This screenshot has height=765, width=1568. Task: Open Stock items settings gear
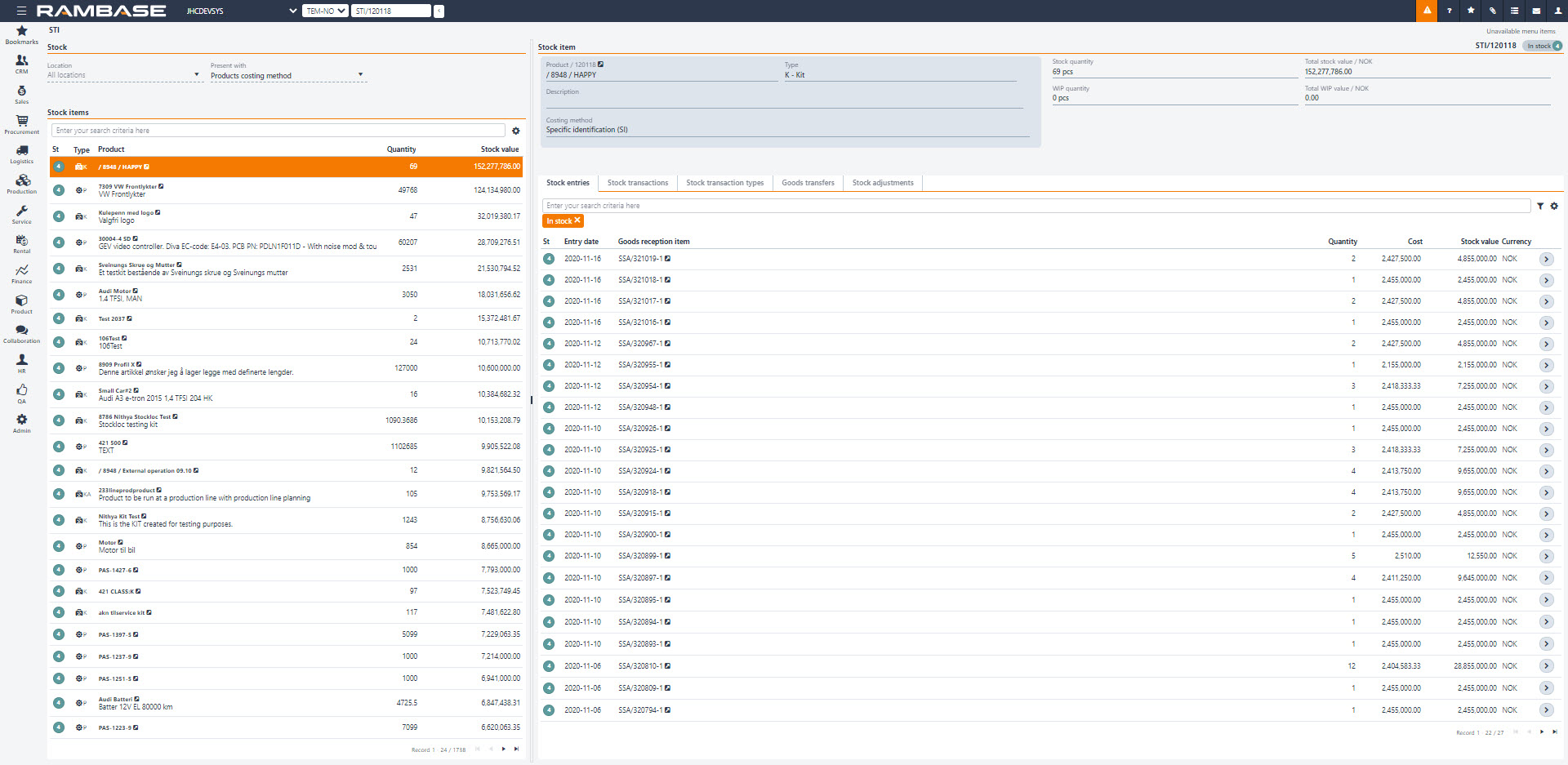(x=516, y=131)
